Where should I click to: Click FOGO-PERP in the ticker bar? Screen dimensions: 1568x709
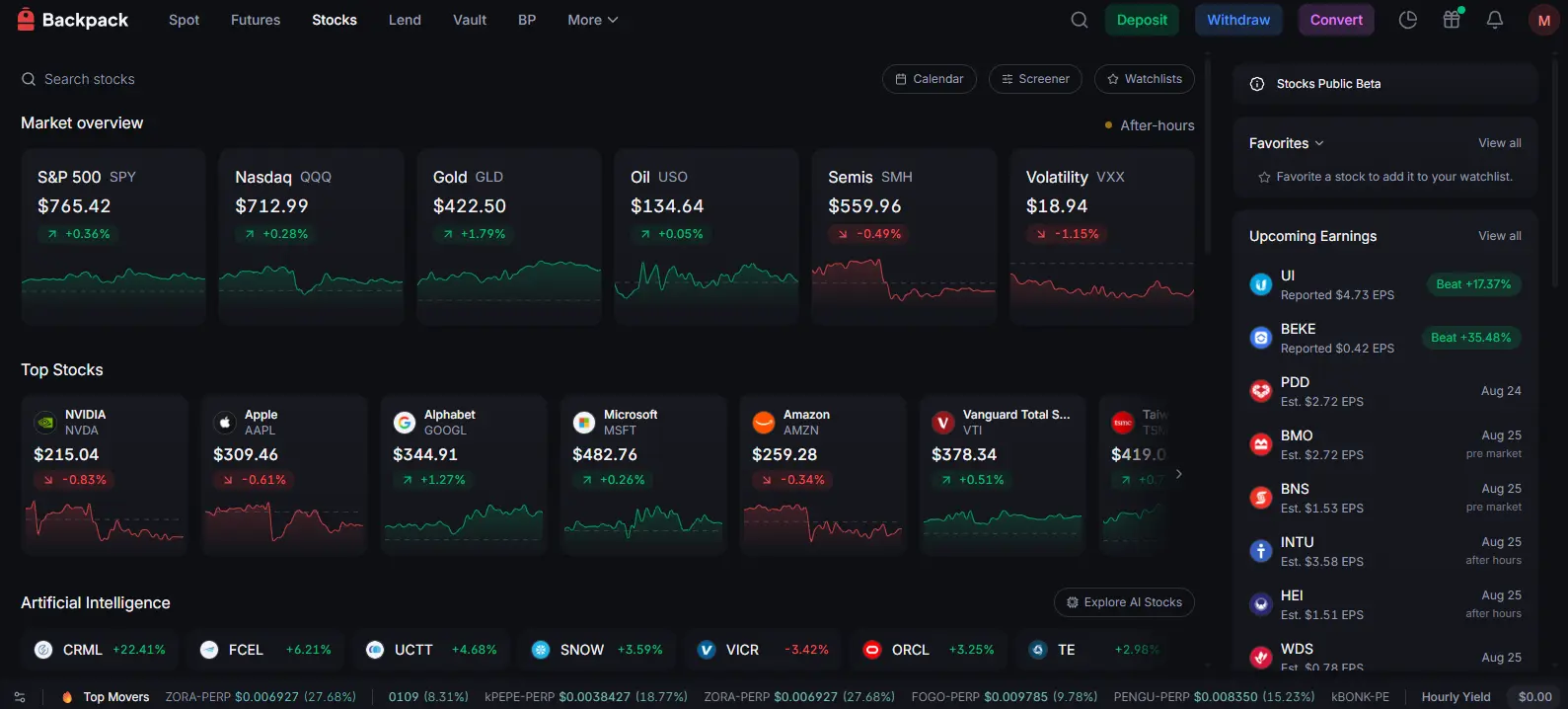click(x=1005, y=697)
